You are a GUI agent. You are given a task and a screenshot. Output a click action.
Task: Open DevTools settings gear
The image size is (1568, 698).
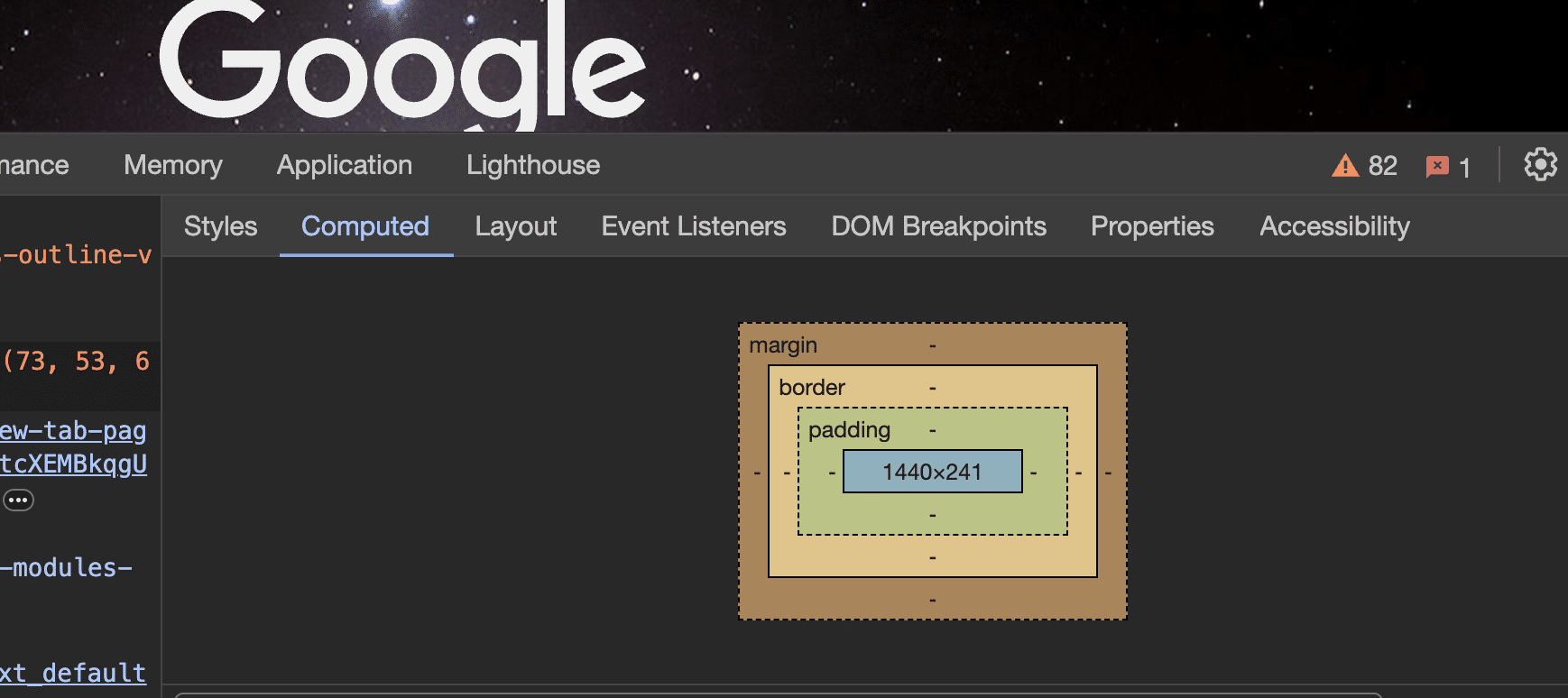coord(1540,165)
